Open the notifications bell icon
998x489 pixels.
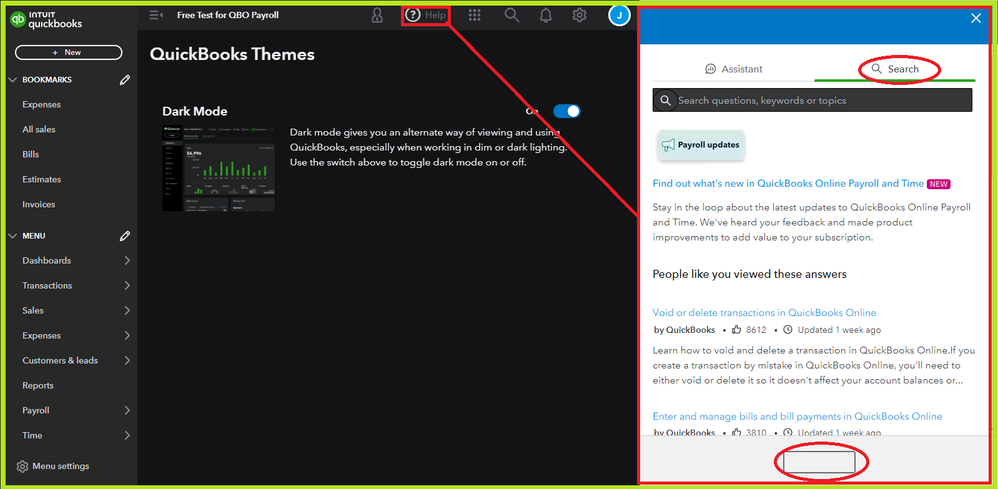pyautogui.click(x=545, y=15)
